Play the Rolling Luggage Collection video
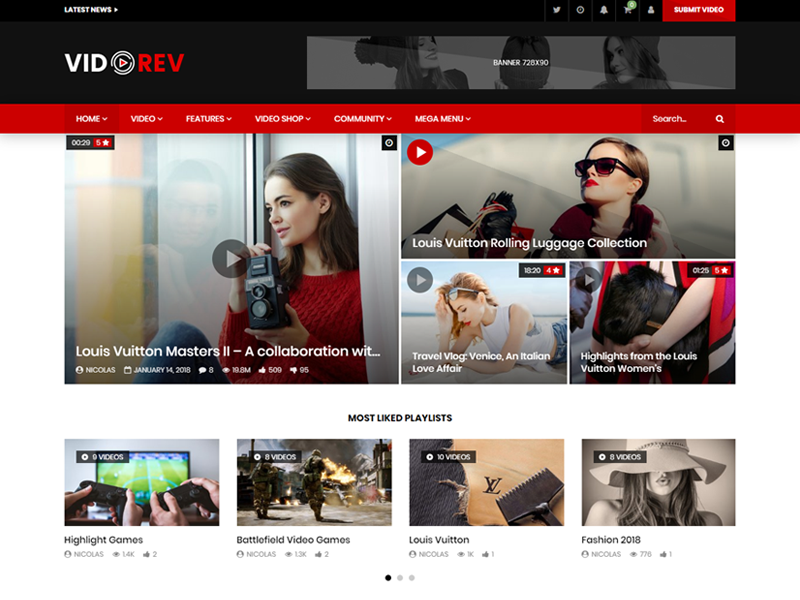This screenshot has width=800, height=600. point(420,152)
